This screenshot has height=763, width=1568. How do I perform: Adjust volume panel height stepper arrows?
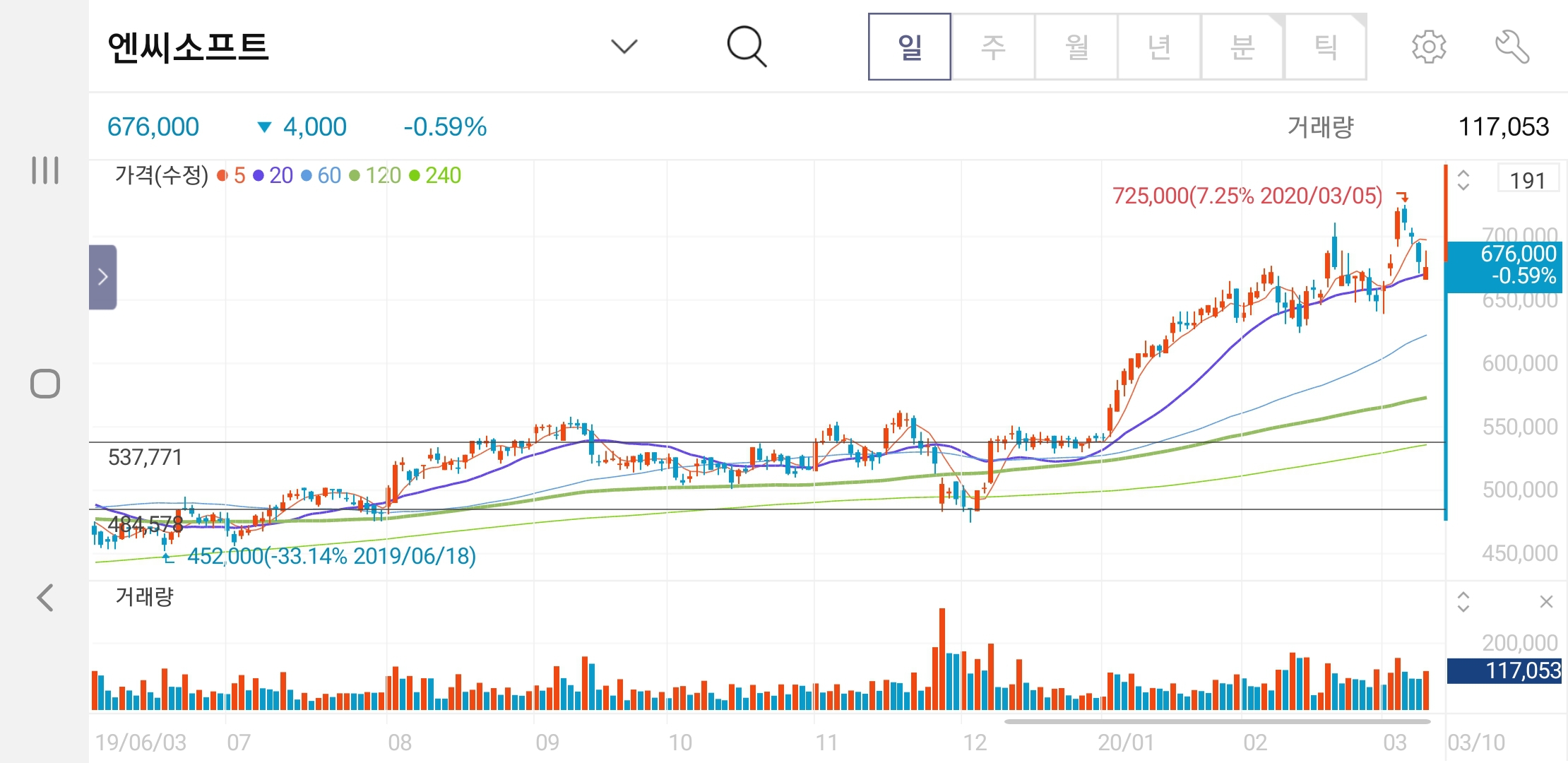pos(1463,602)
